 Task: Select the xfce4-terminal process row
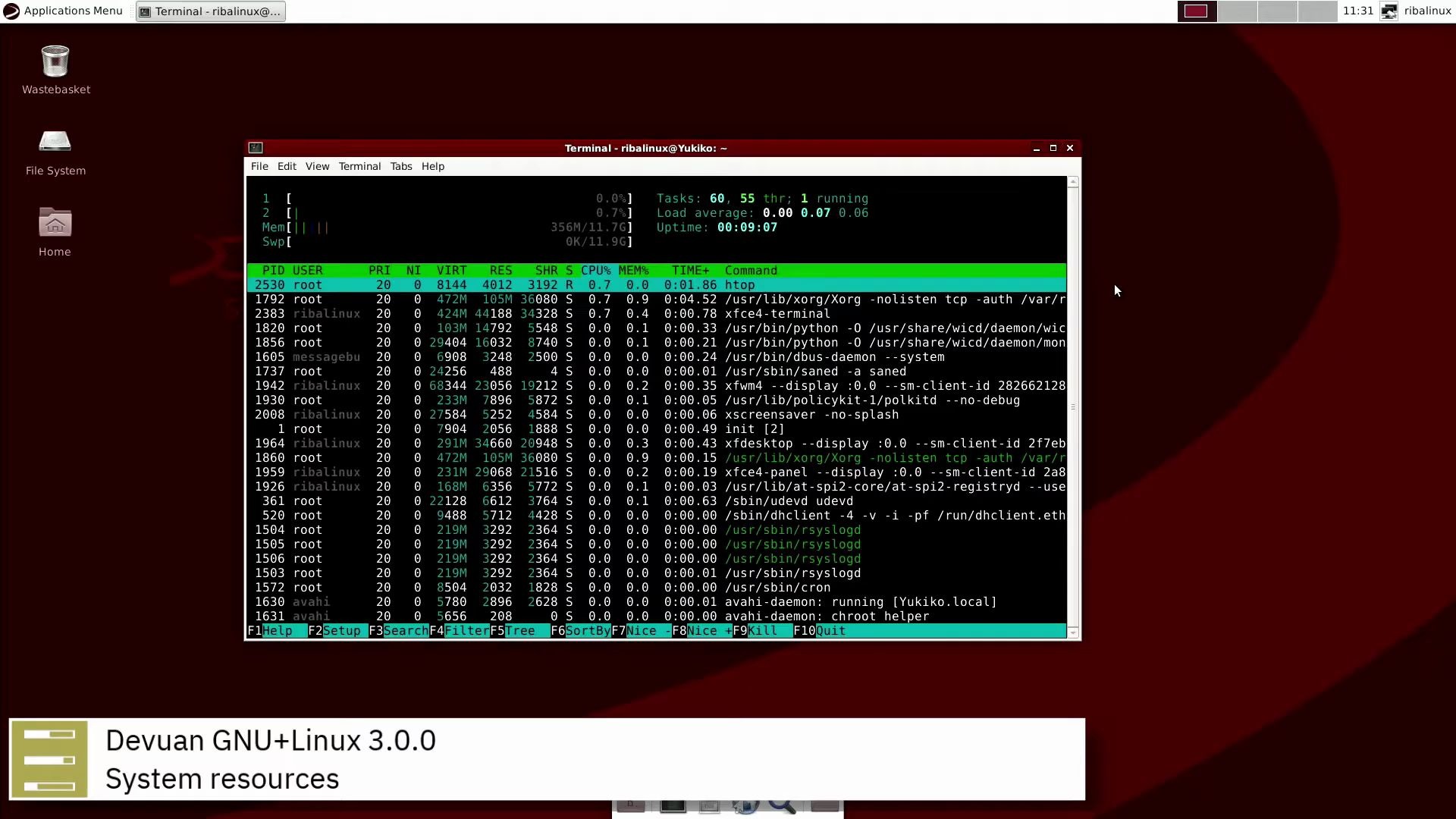(x=657, y=314)
